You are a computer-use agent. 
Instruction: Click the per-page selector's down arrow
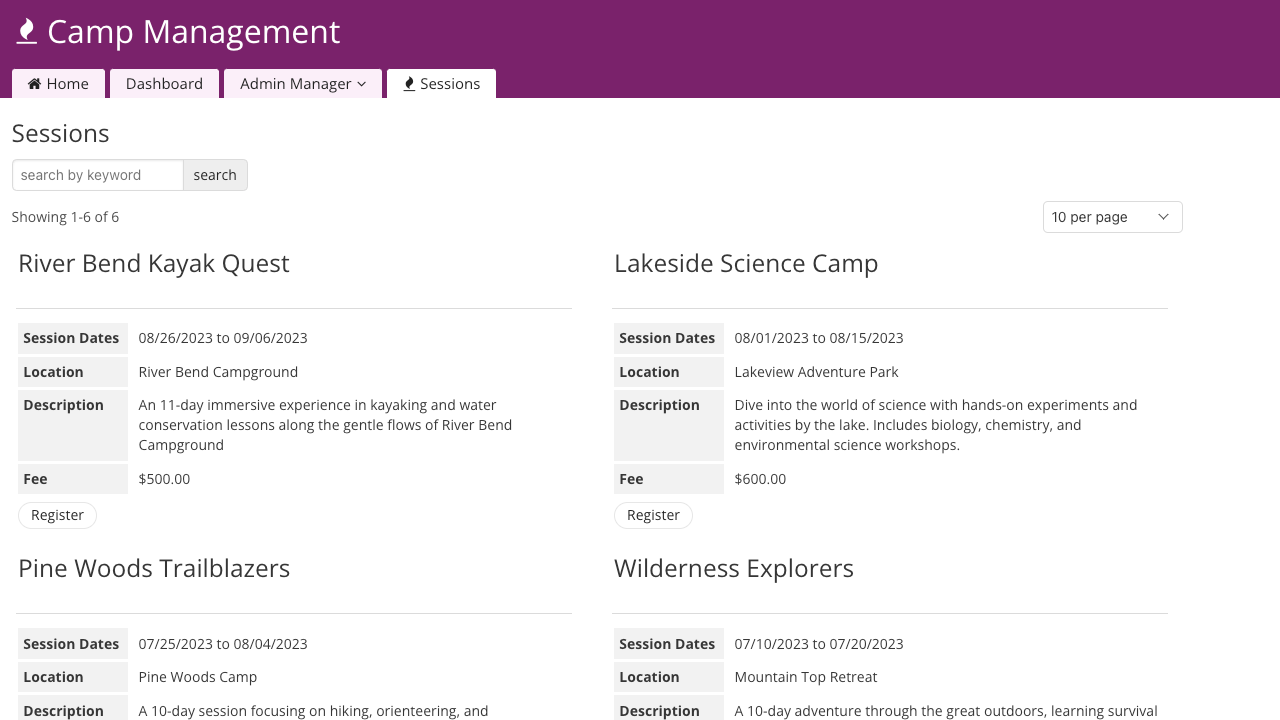(x=1163, y=217)
